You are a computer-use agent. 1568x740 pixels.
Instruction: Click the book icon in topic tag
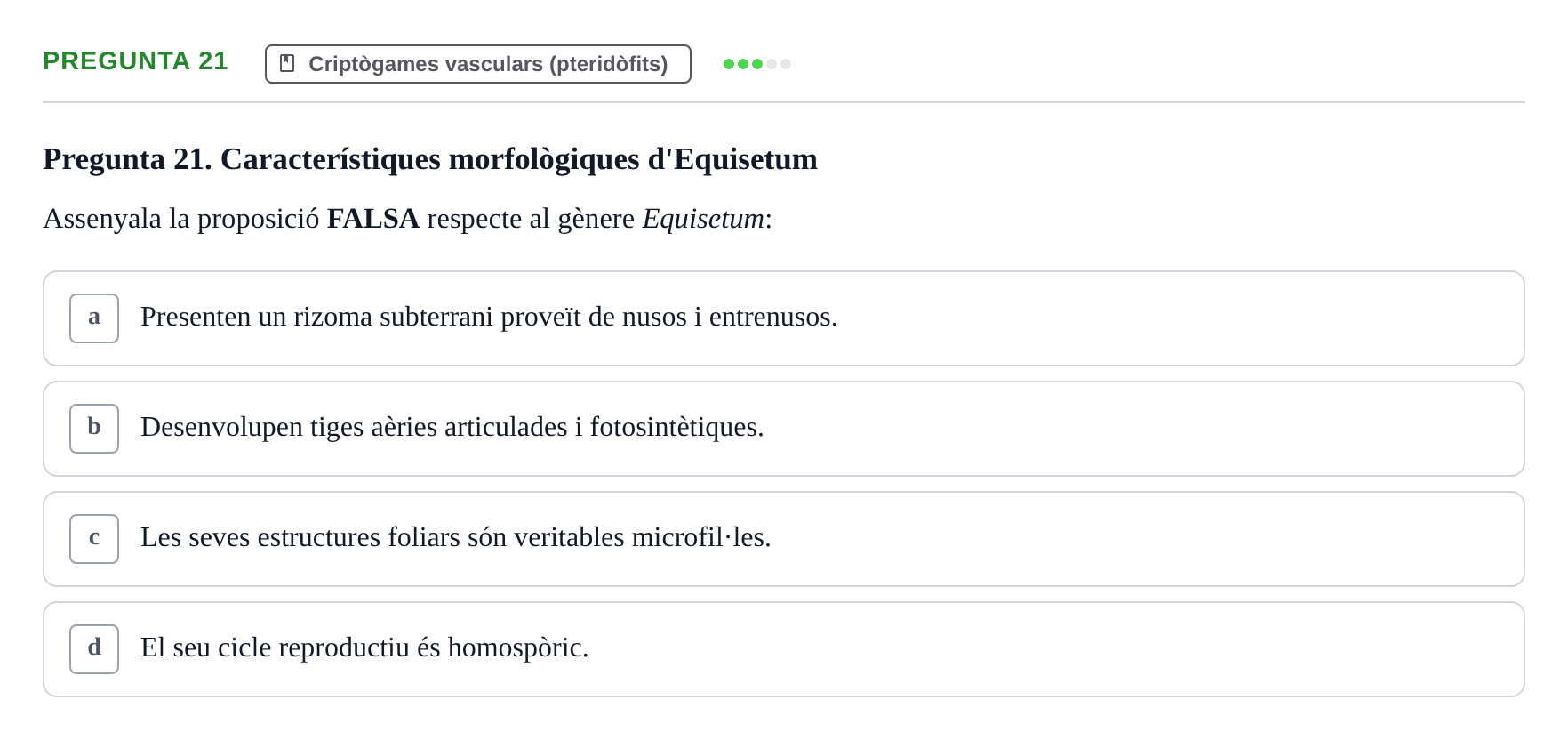287,63
